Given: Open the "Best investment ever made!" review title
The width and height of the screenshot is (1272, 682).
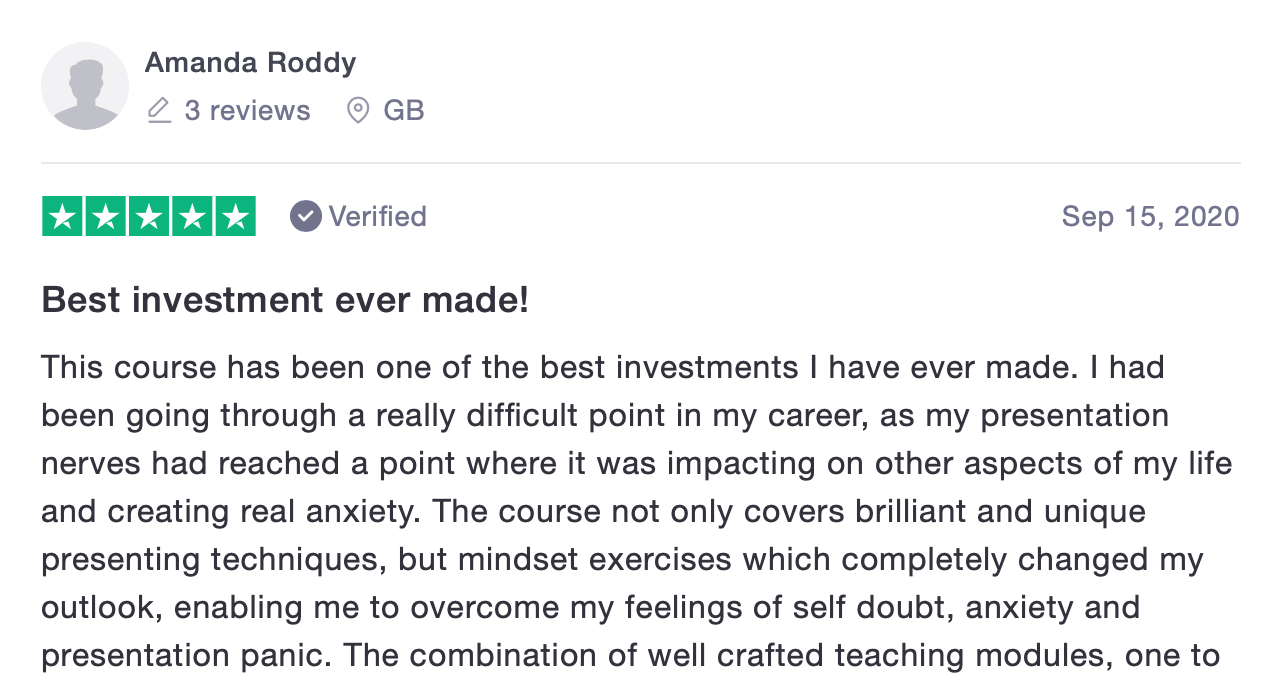Looking at the screenshot, I should pyautogui.click(x=285, y=300).
